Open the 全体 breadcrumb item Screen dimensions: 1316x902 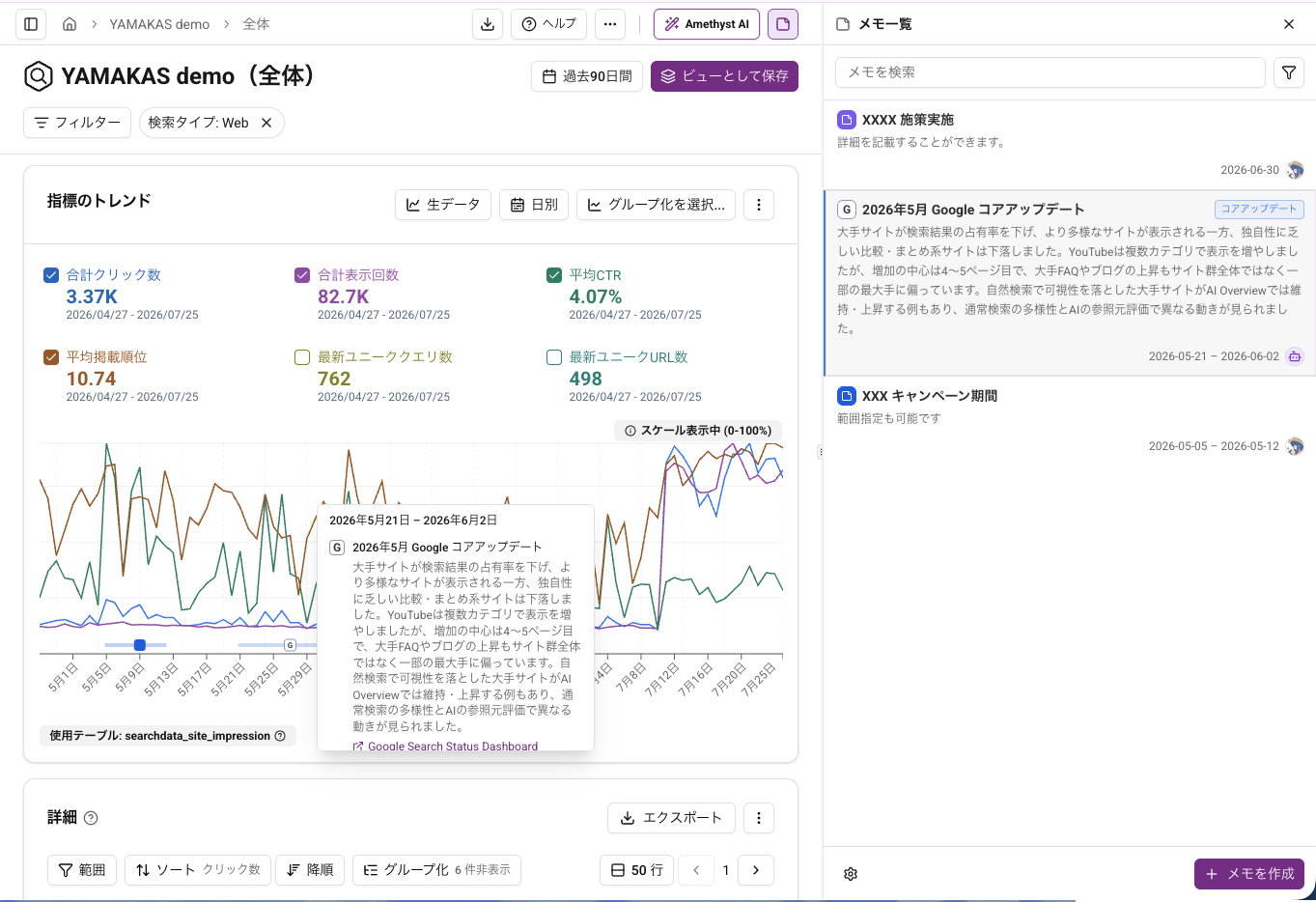[256, 24]
